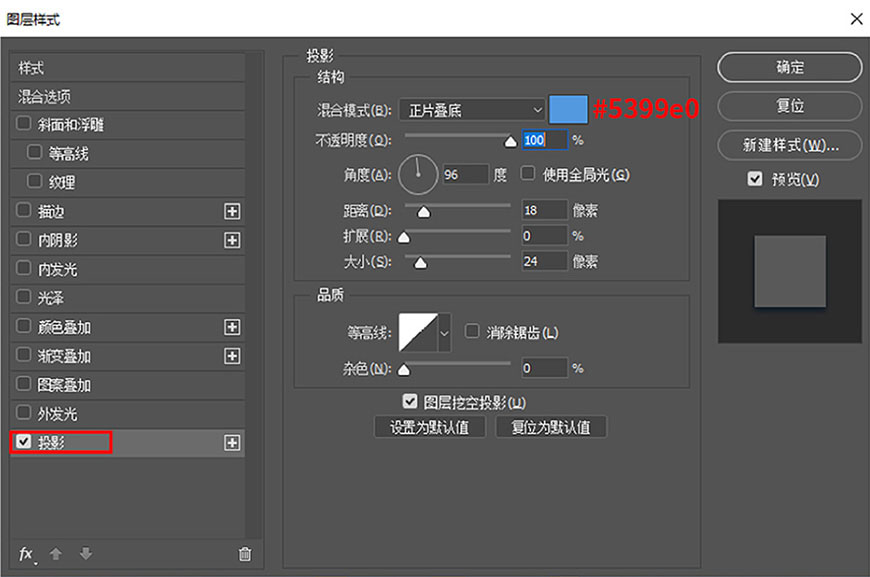The width and height of the screenshot is (870, 577).
Task: Click the 设置为默认值 button
Action: [429, 426]
